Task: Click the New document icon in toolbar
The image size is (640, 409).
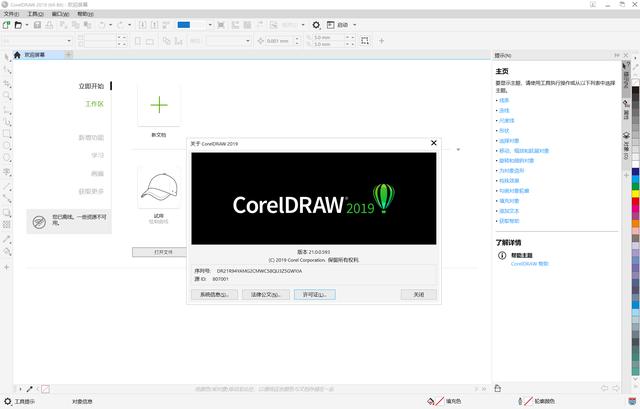Action: (6, 25)
